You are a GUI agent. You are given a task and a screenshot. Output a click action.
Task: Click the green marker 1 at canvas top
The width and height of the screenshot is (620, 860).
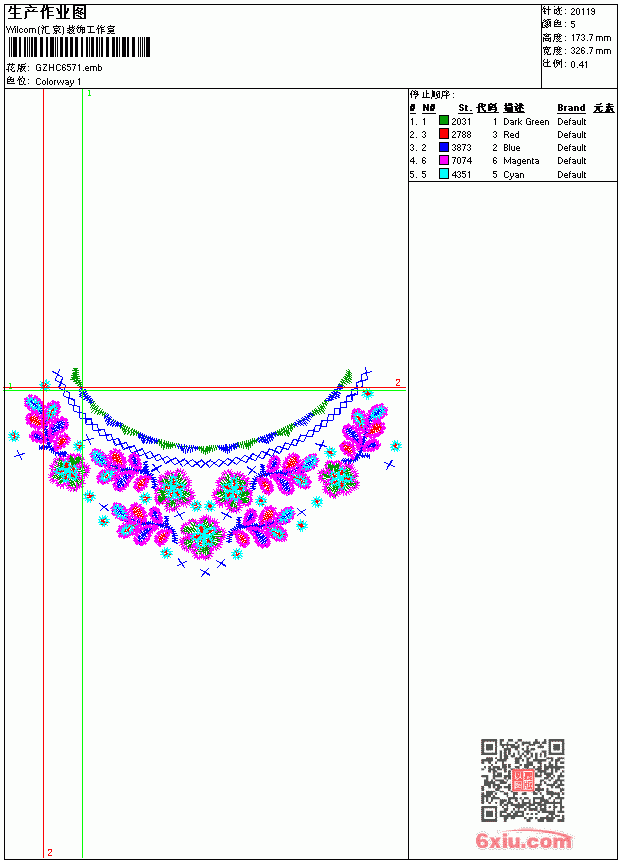pyautogui.click(x=89, y=94)
